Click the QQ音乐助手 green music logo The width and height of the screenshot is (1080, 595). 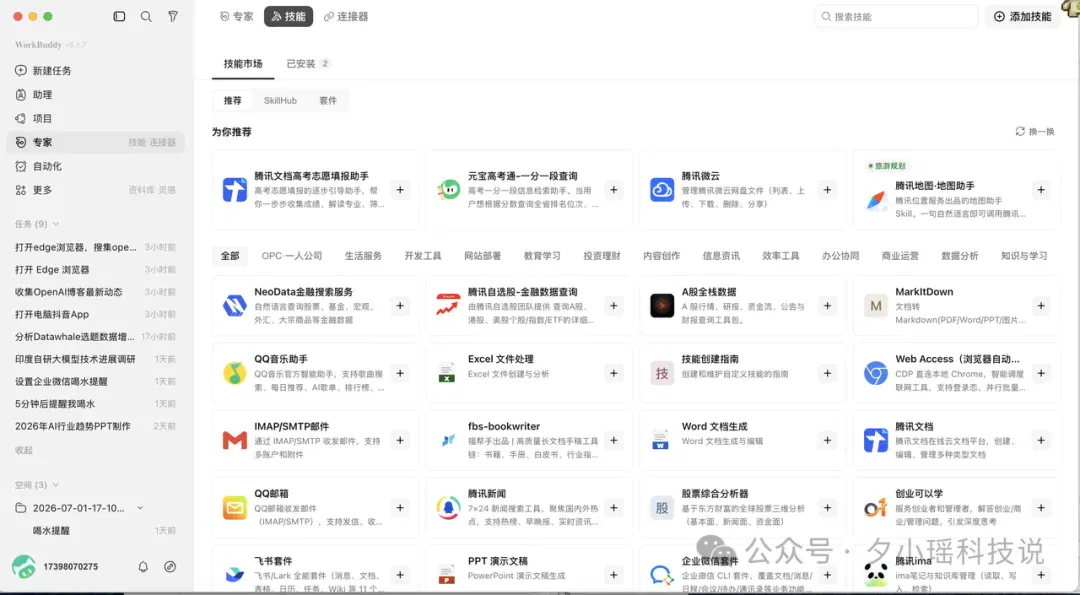coord(235,373)
